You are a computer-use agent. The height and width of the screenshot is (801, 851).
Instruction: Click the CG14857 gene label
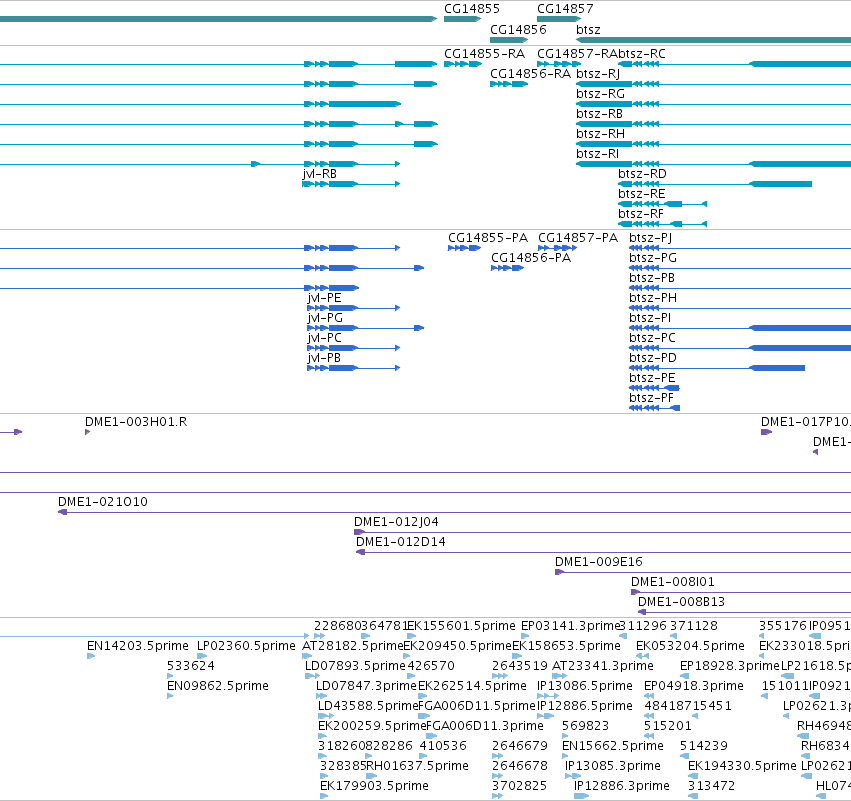[x=565, y=9]
